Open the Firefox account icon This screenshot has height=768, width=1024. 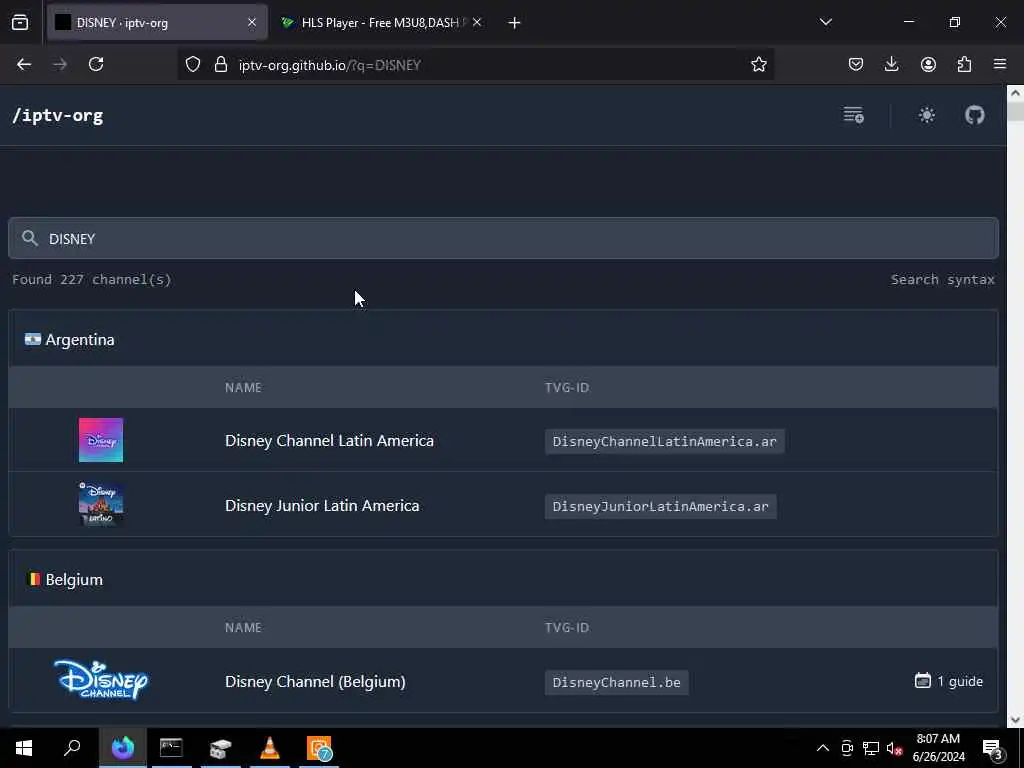coord(928,64)
